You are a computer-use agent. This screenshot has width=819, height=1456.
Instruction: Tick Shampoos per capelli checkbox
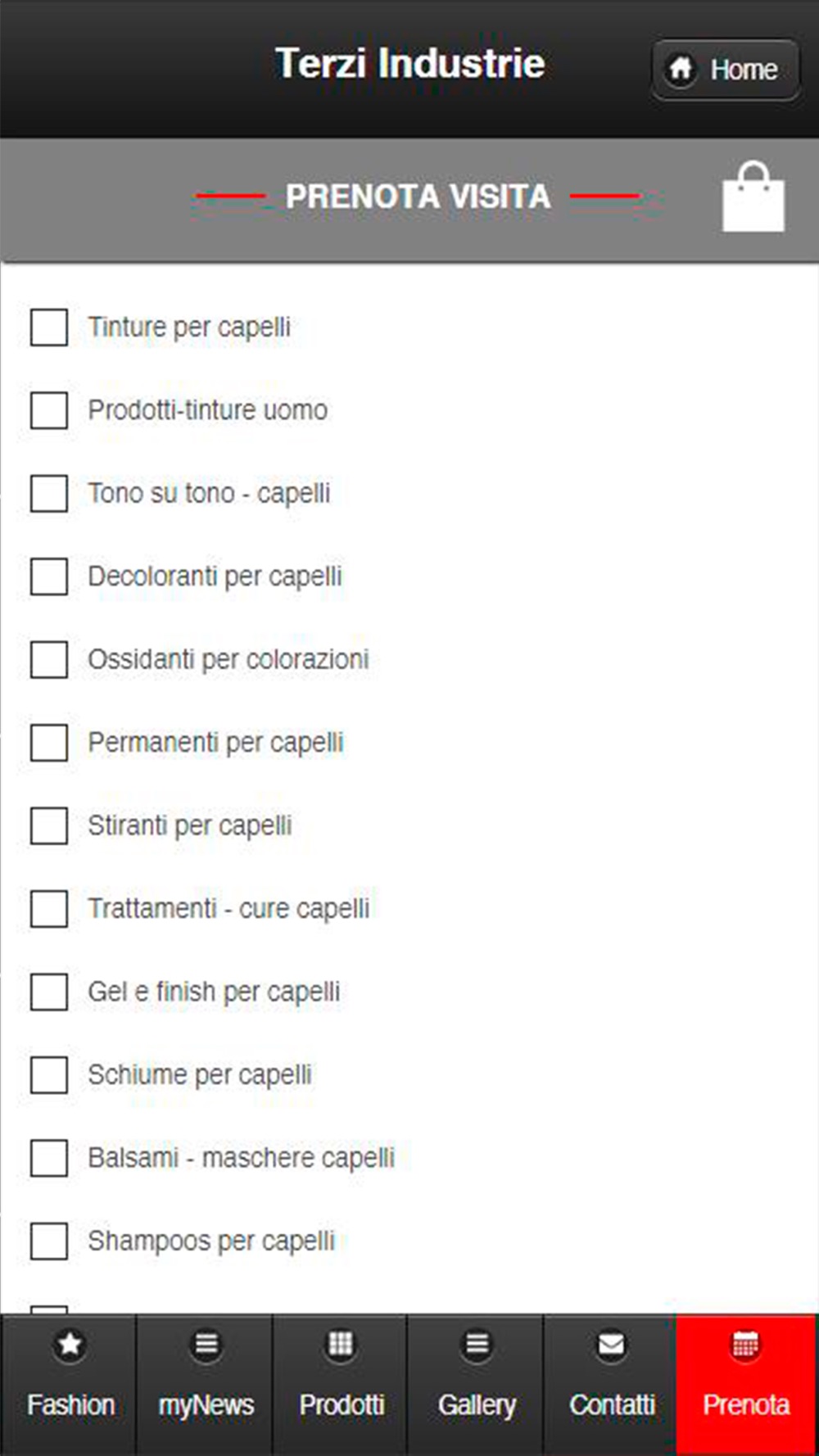pyautogui.click(x=49, y=1241)
